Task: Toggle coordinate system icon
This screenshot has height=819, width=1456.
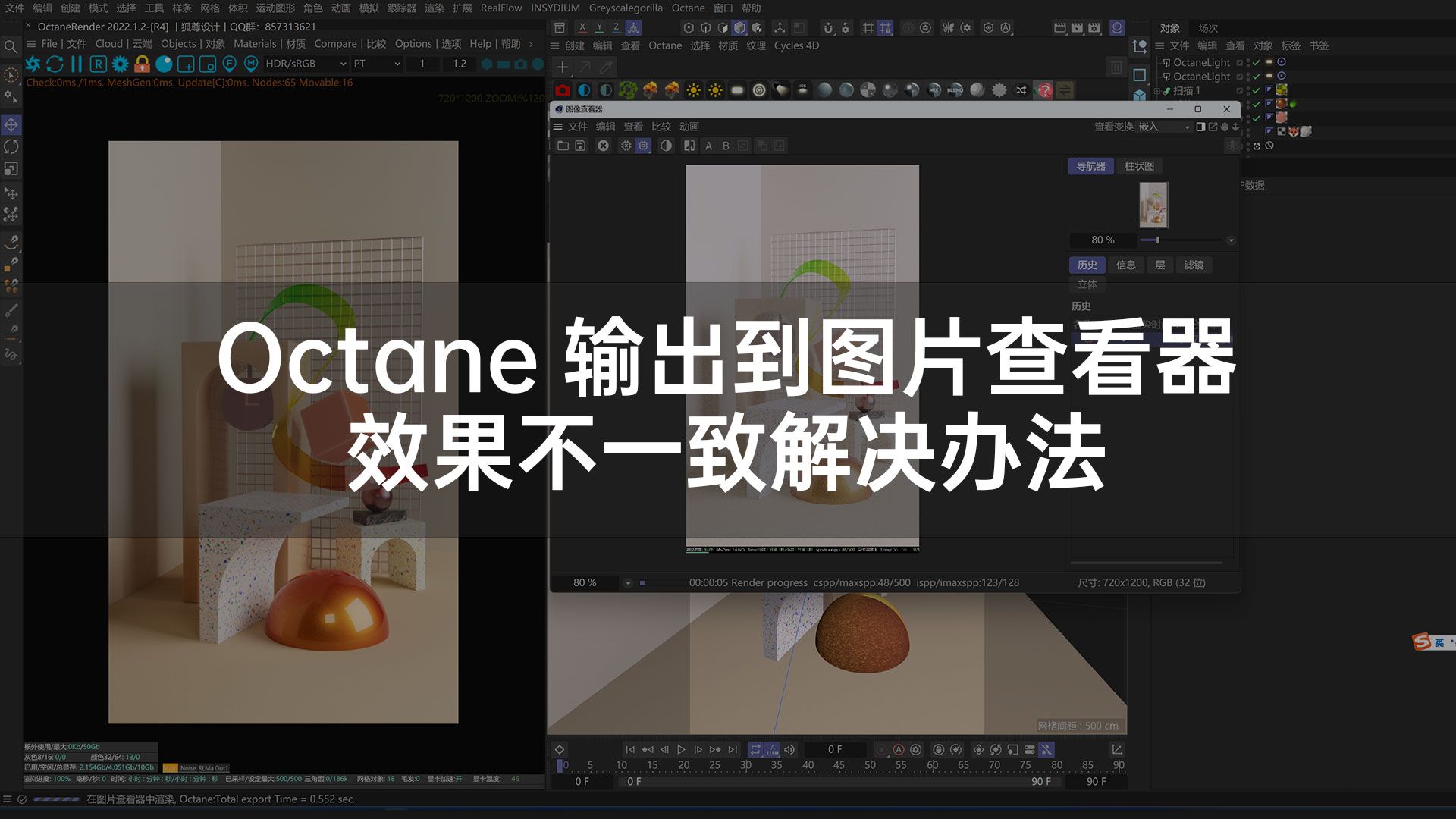Action: [633, 27]
